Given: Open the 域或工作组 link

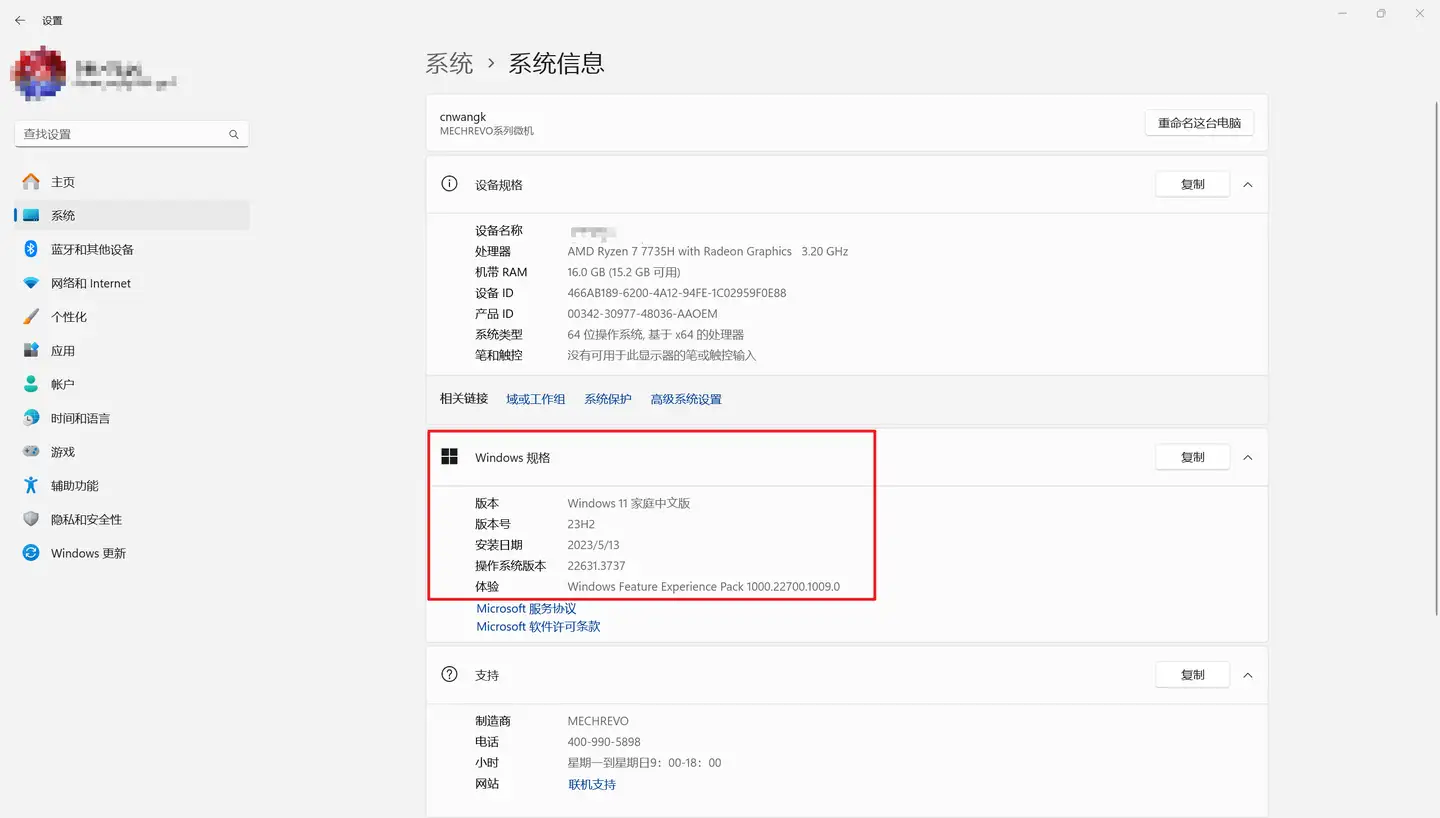Looking at the screenshot, I should point(536,399).
